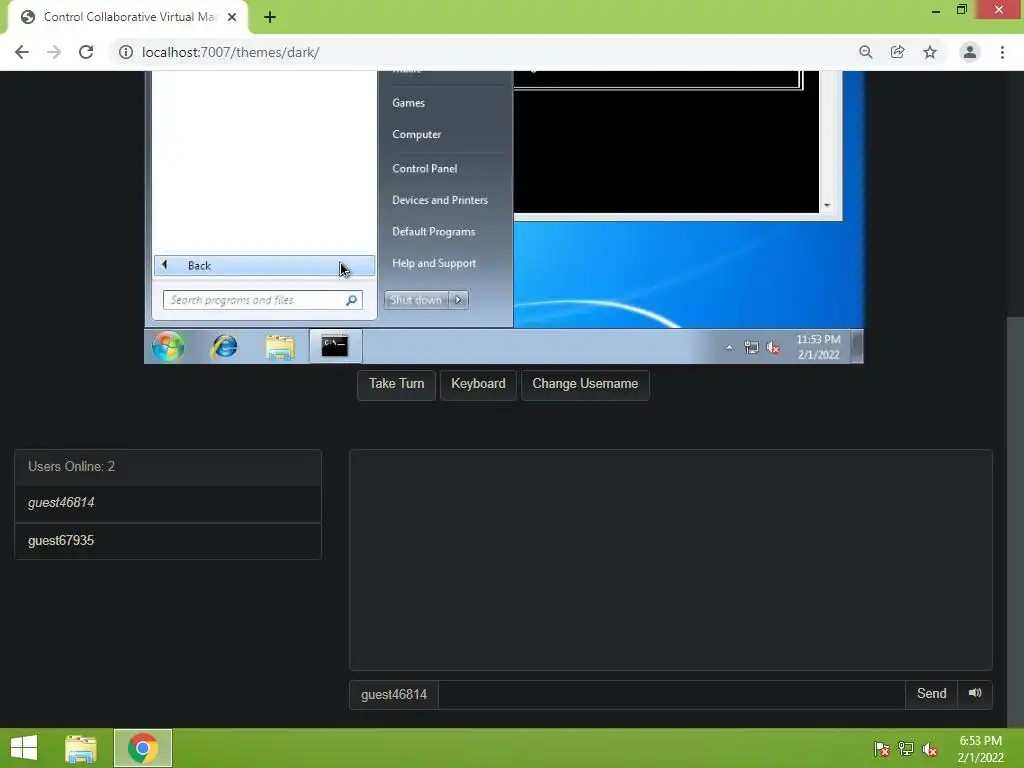This screenshot has width=1024, height=768.
Task: Click the VM muted volume tray icon
Action: click(x=773, y=347)
